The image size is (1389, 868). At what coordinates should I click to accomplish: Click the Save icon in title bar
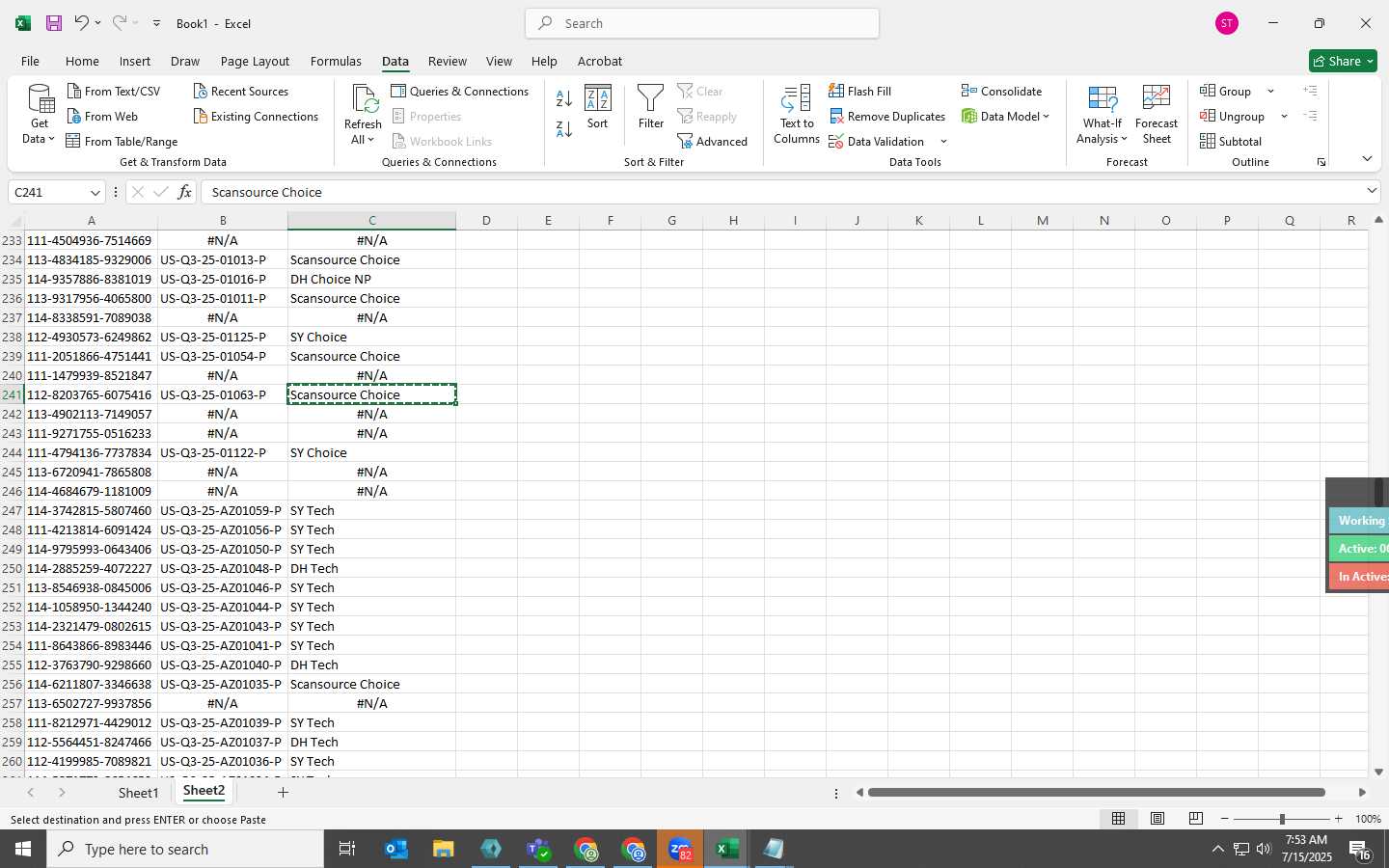coord(54,23)
